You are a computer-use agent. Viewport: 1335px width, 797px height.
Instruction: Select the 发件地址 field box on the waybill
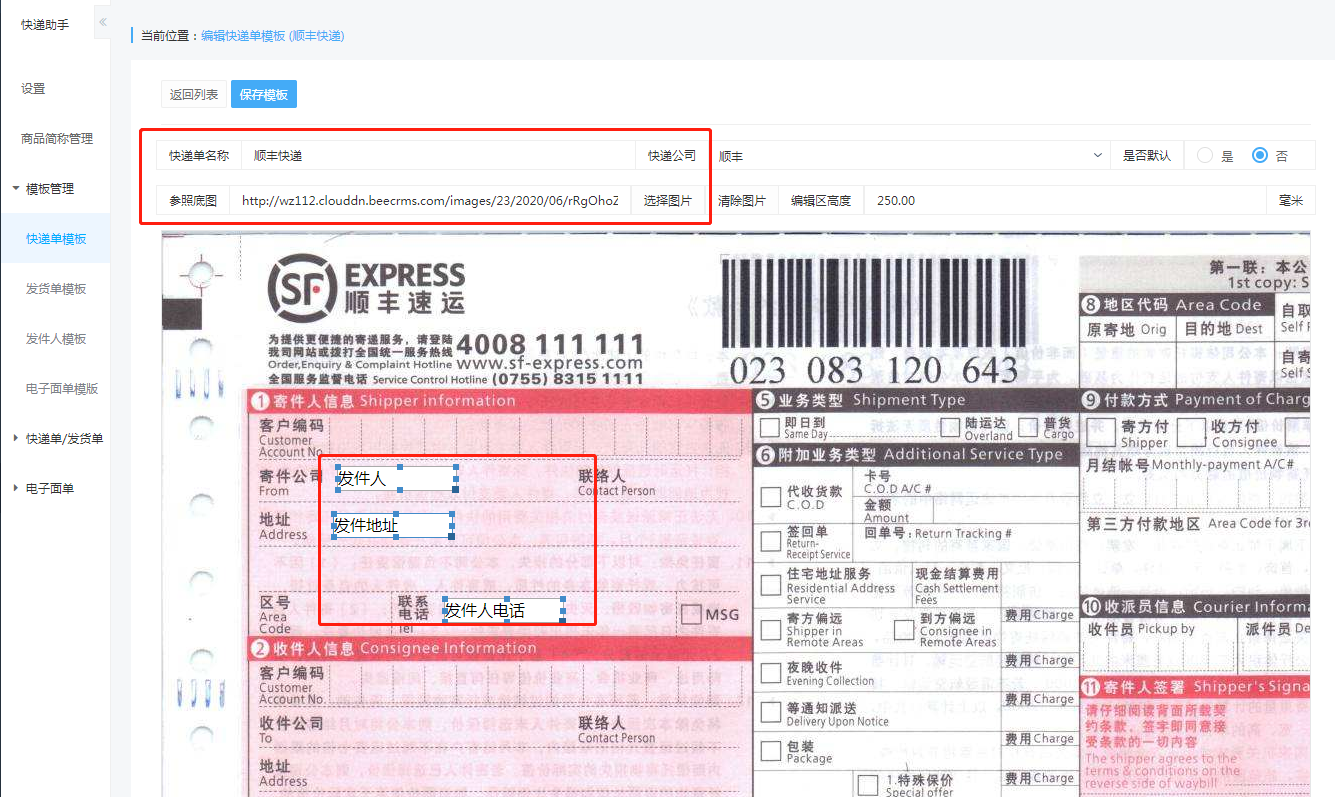click(392, 525)
